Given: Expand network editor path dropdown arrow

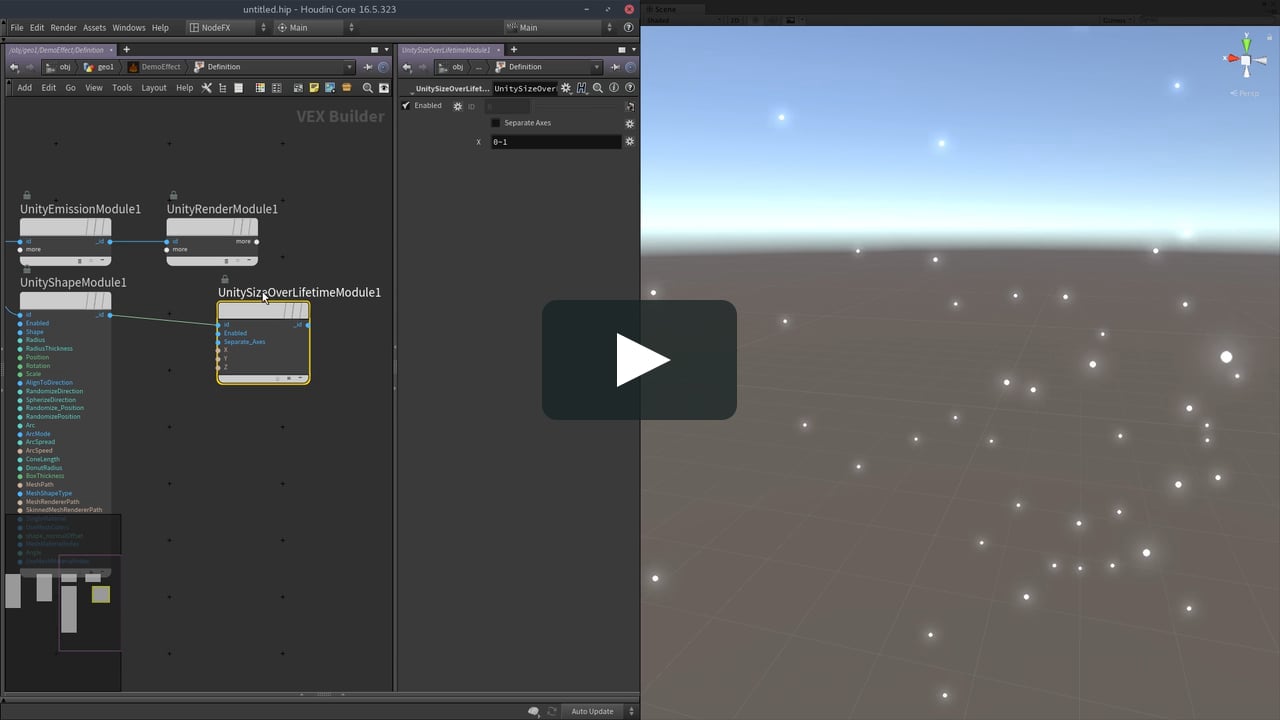Looking at the screenshot, I should pyautogui.click(x=349, y=67).
